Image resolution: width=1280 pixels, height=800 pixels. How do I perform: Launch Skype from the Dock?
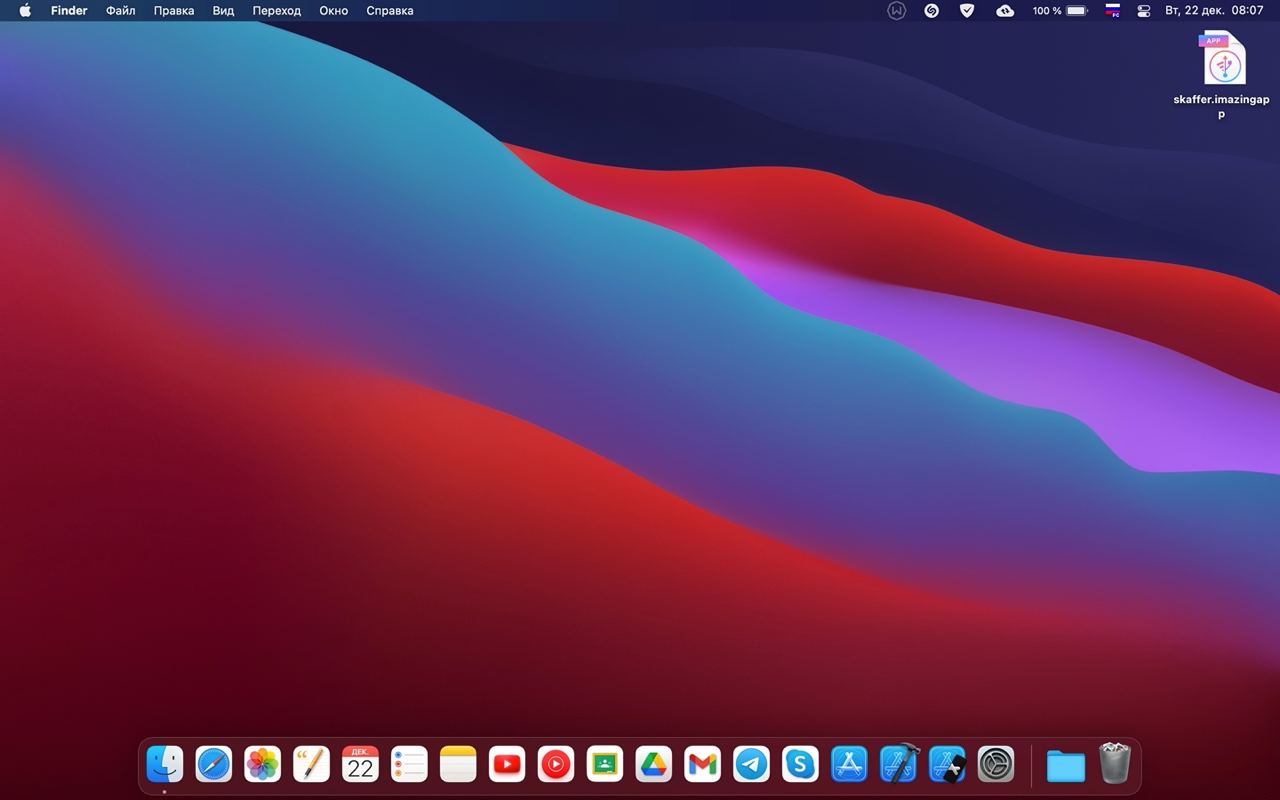pos(800,765)
